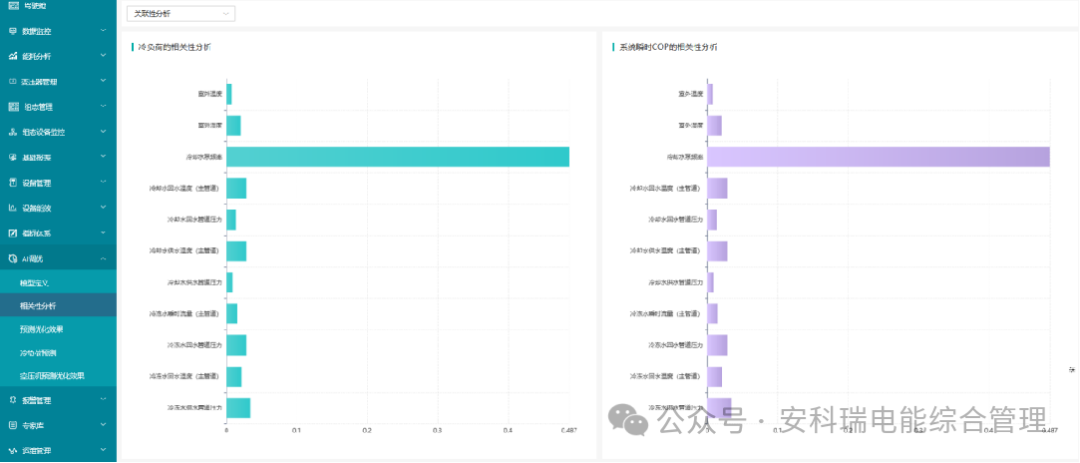This screenshot has height=463, width=1080.
Task: Expand the 报警管理 menu chevron
Action: tap(103, 400)
